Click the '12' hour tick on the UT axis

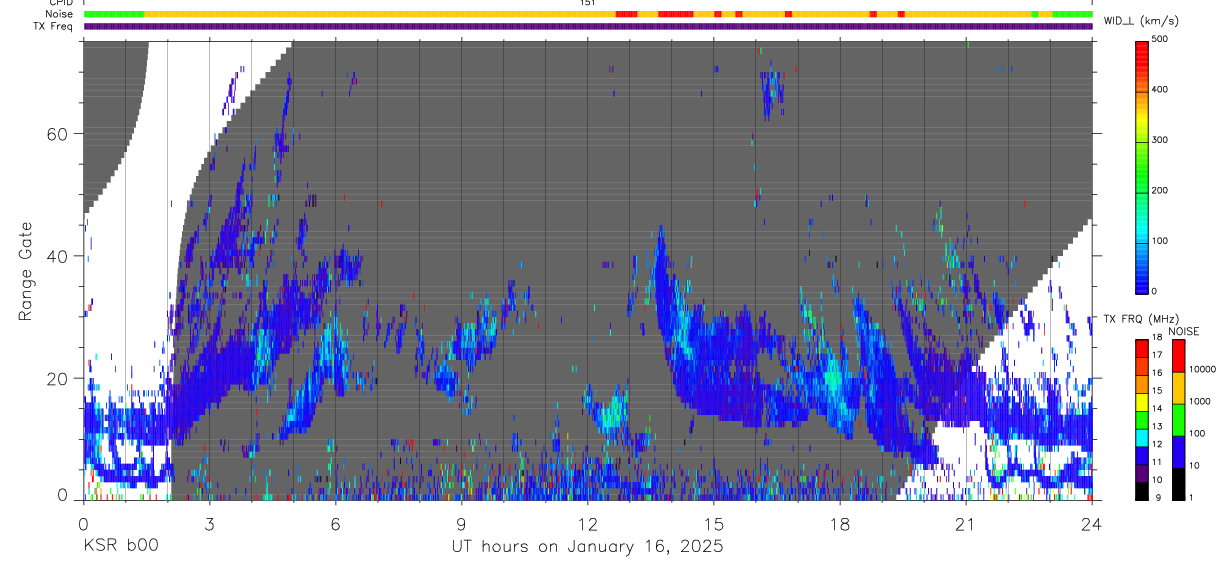[x=587, y=523]
